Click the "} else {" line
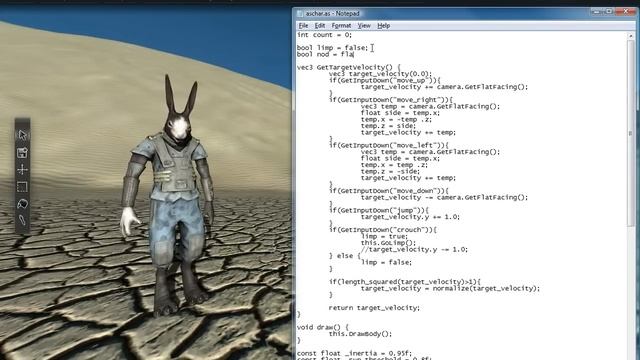This screenshot has height=360, width=640. pos(344,256)
